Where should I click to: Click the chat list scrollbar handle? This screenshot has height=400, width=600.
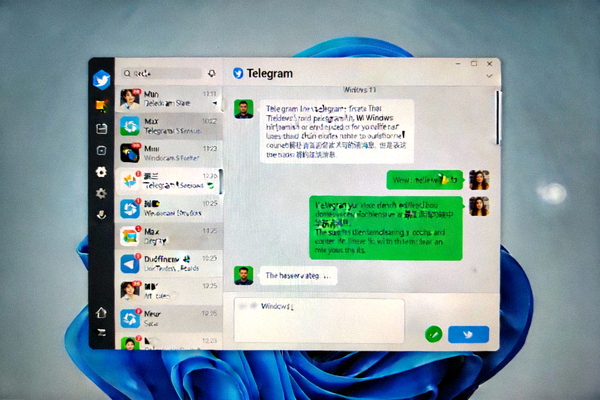point(221,181)
